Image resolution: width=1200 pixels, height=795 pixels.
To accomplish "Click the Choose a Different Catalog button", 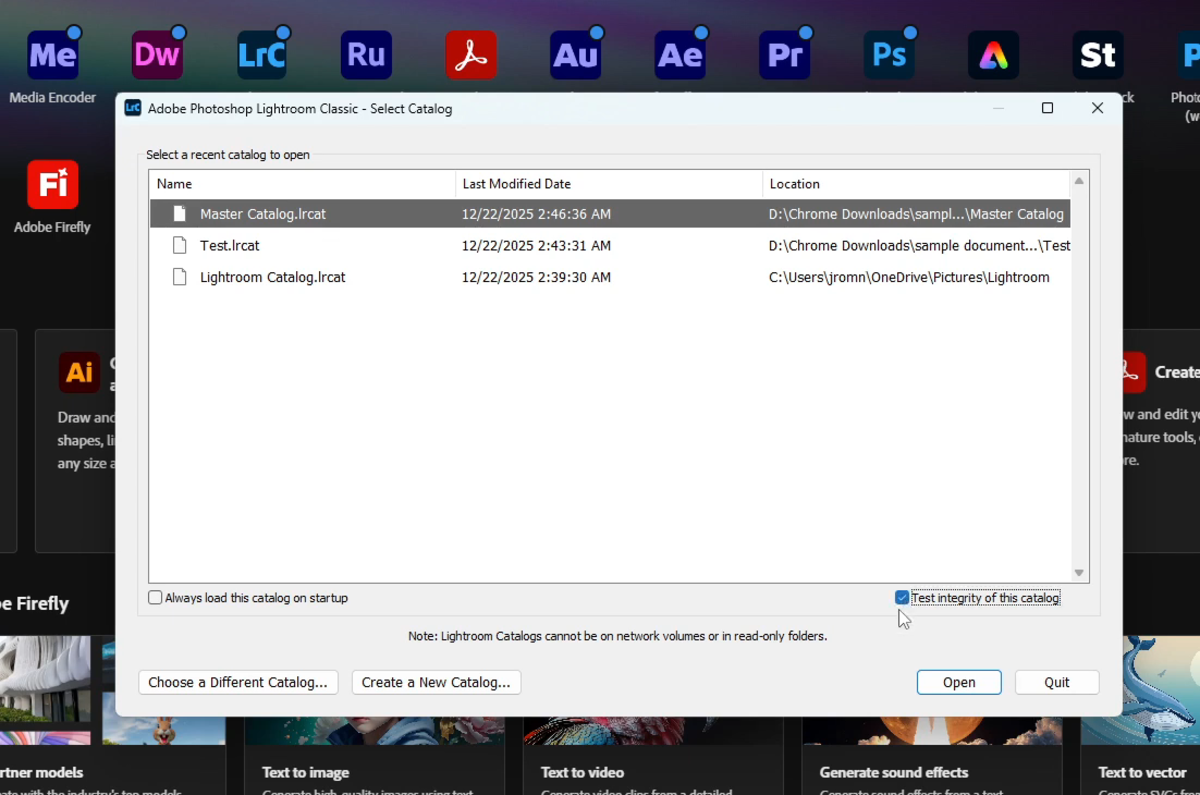I will pyautogui.click(x=238, y=682).
